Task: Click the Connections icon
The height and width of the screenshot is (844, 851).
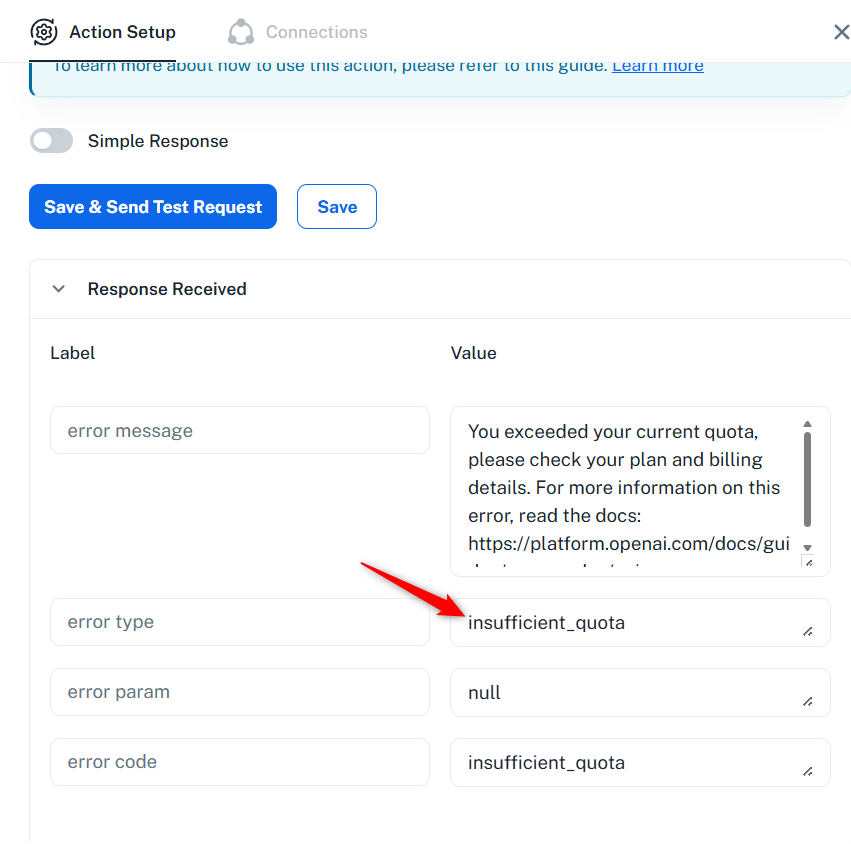Action: click(241, 32)
